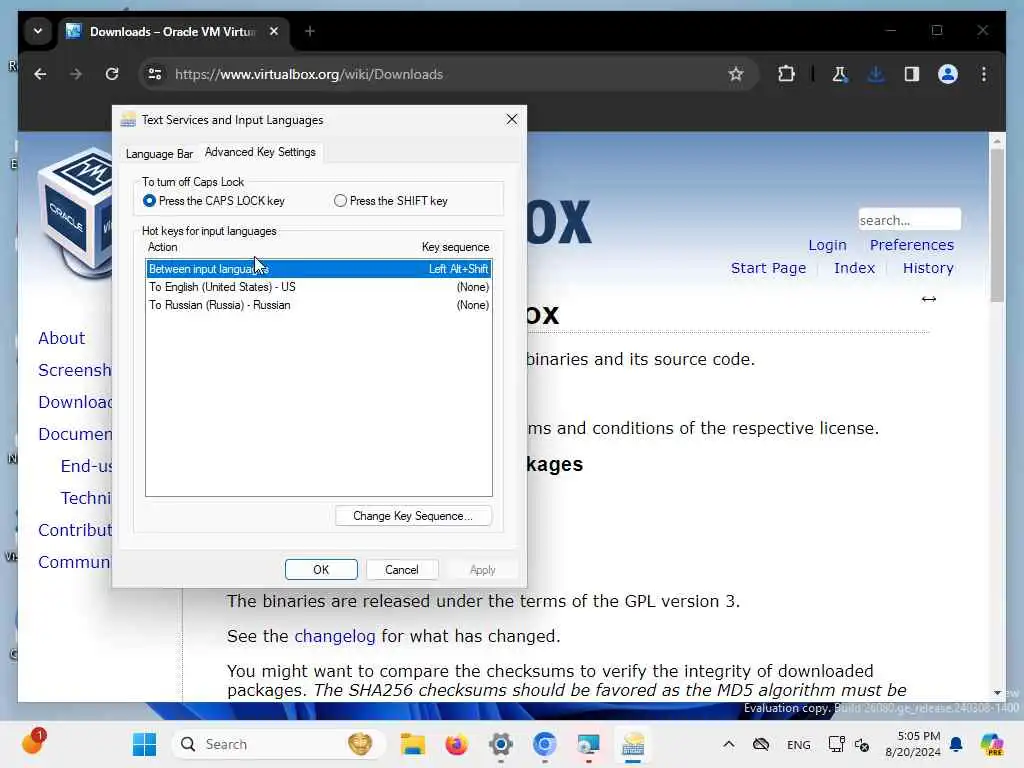
Task: Open the Advanced Key Settings tab
Action: (x=260, y=152)
